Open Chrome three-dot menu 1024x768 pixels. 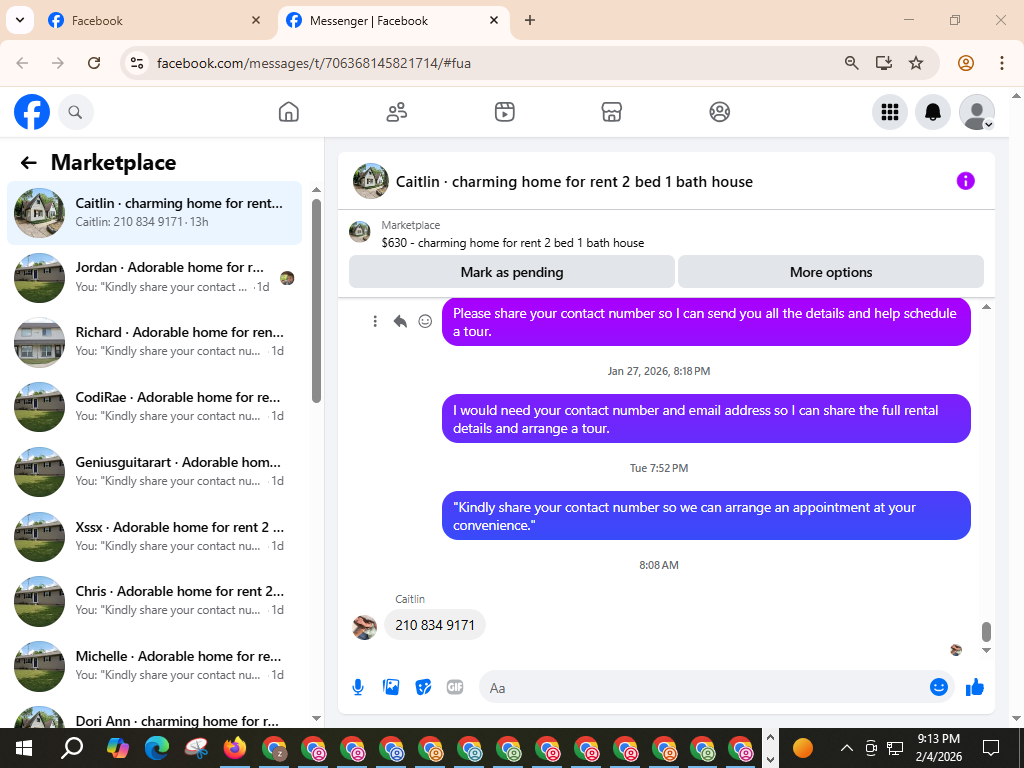coord(1001,63)
